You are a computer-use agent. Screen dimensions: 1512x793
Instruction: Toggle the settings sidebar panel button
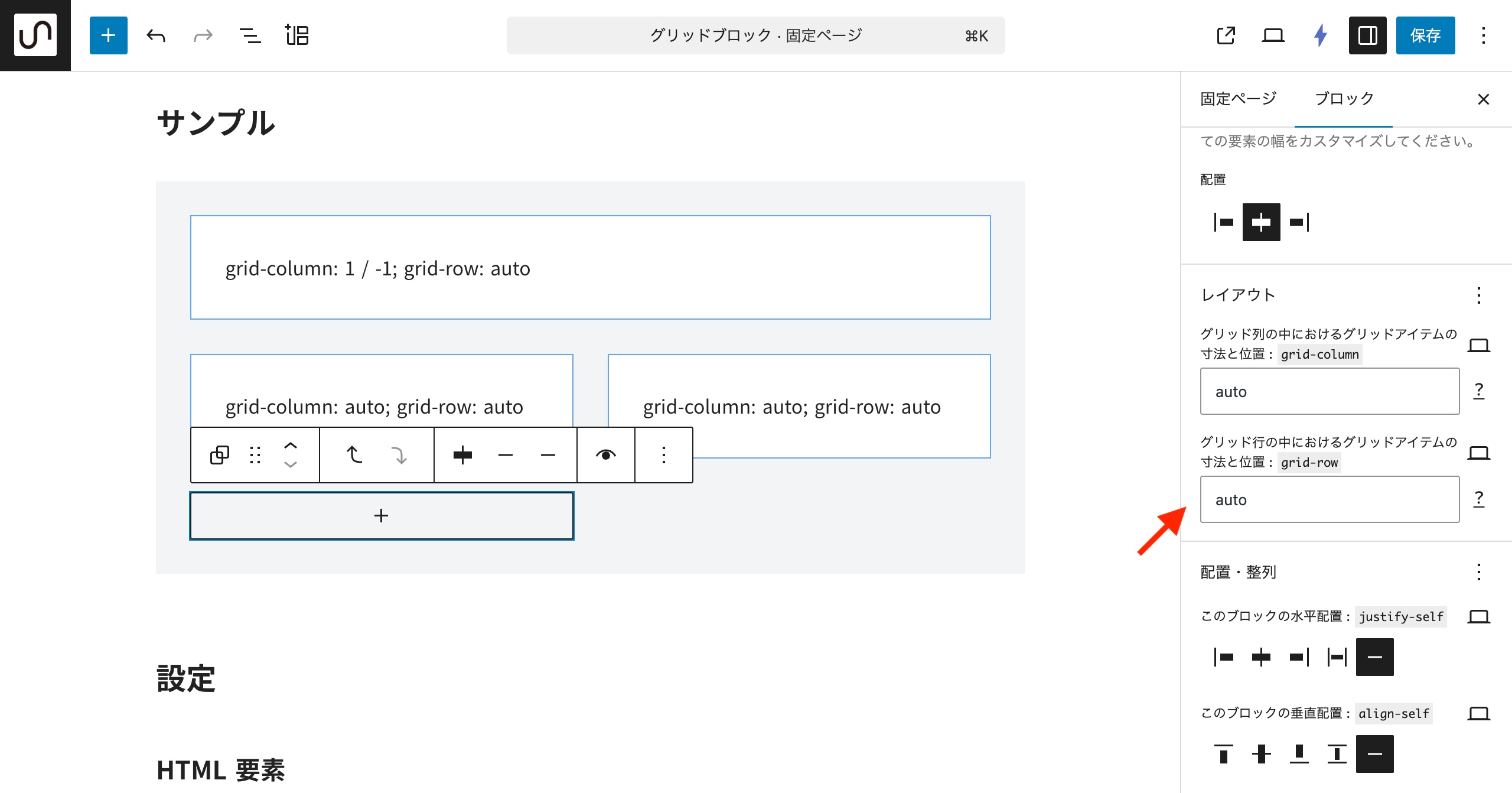(x=1367, y=35)
